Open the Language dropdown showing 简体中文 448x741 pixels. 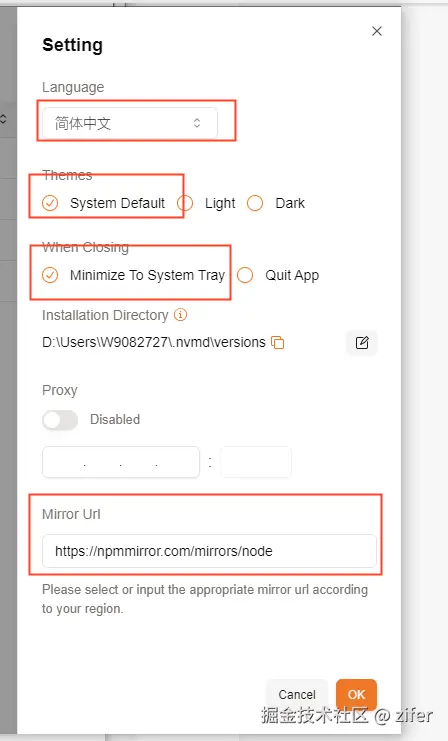click(x=130, y=123)
